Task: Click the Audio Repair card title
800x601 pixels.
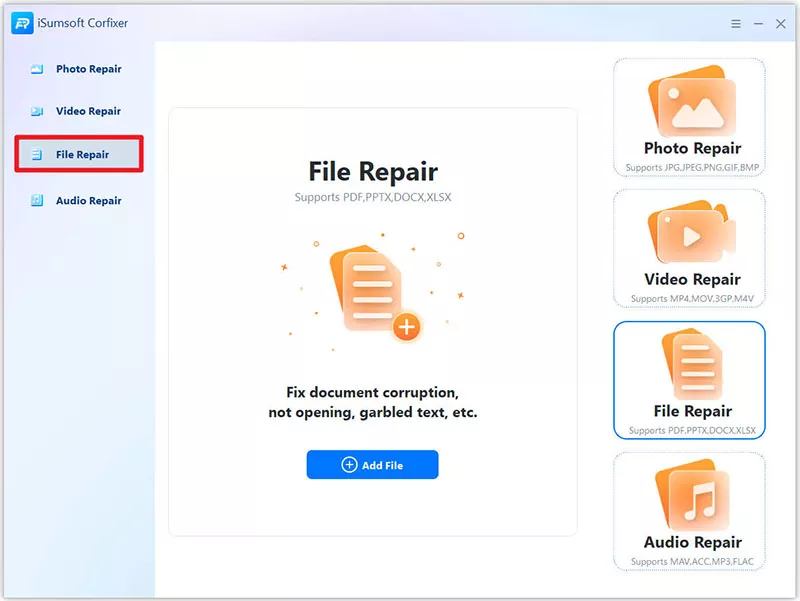Action: (x=692, y=542)
